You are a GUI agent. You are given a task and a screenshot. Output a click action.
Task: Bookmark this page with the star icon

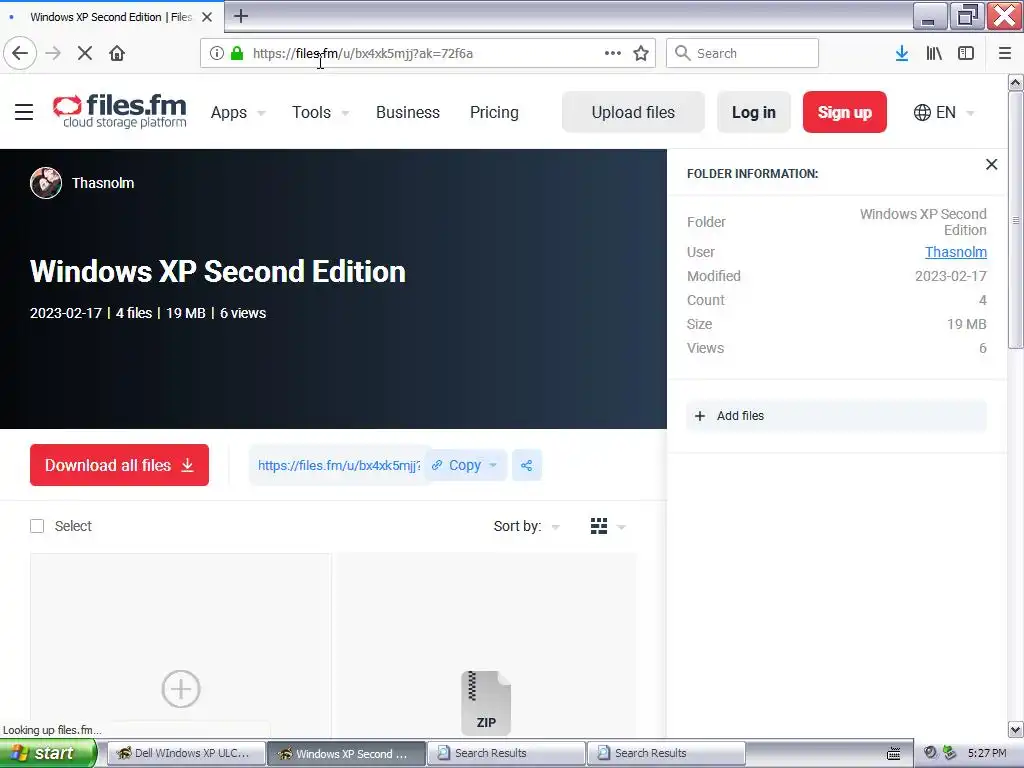[x=641, y=53]
